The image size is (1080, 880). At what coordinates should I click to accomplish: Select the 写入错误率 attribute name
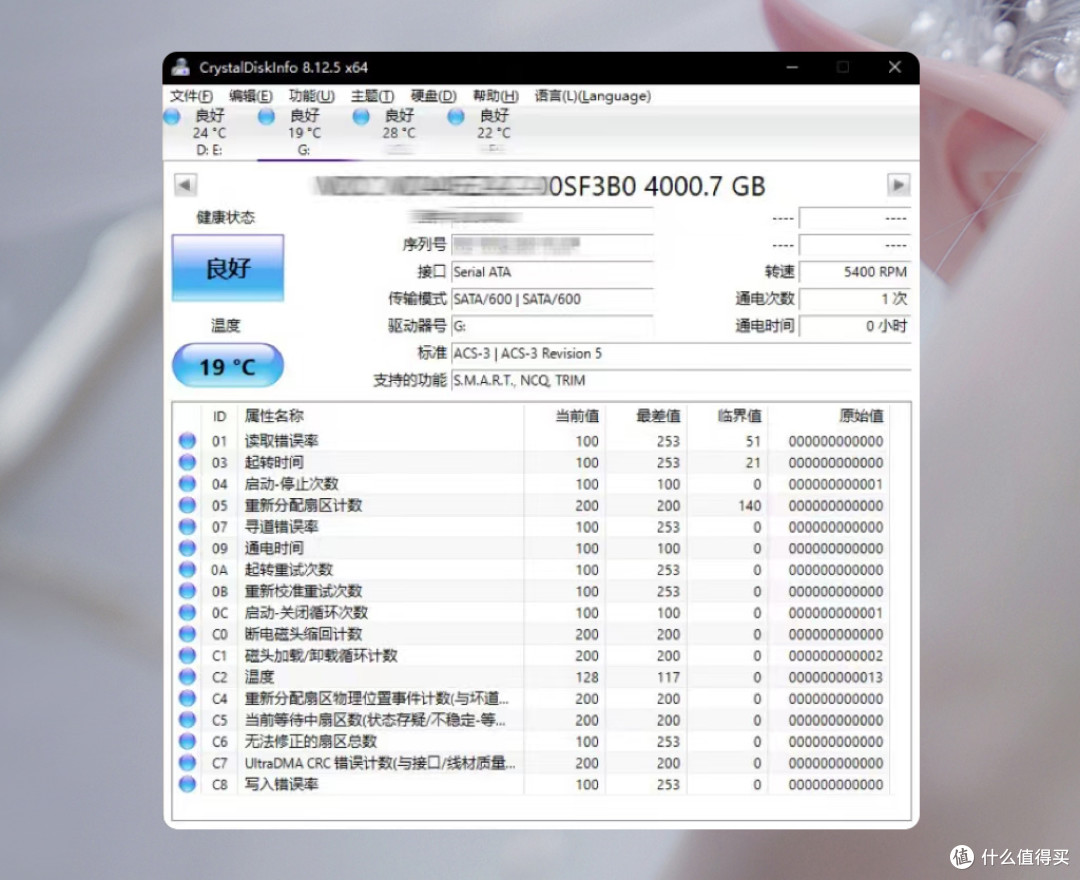tap(282, 784)
